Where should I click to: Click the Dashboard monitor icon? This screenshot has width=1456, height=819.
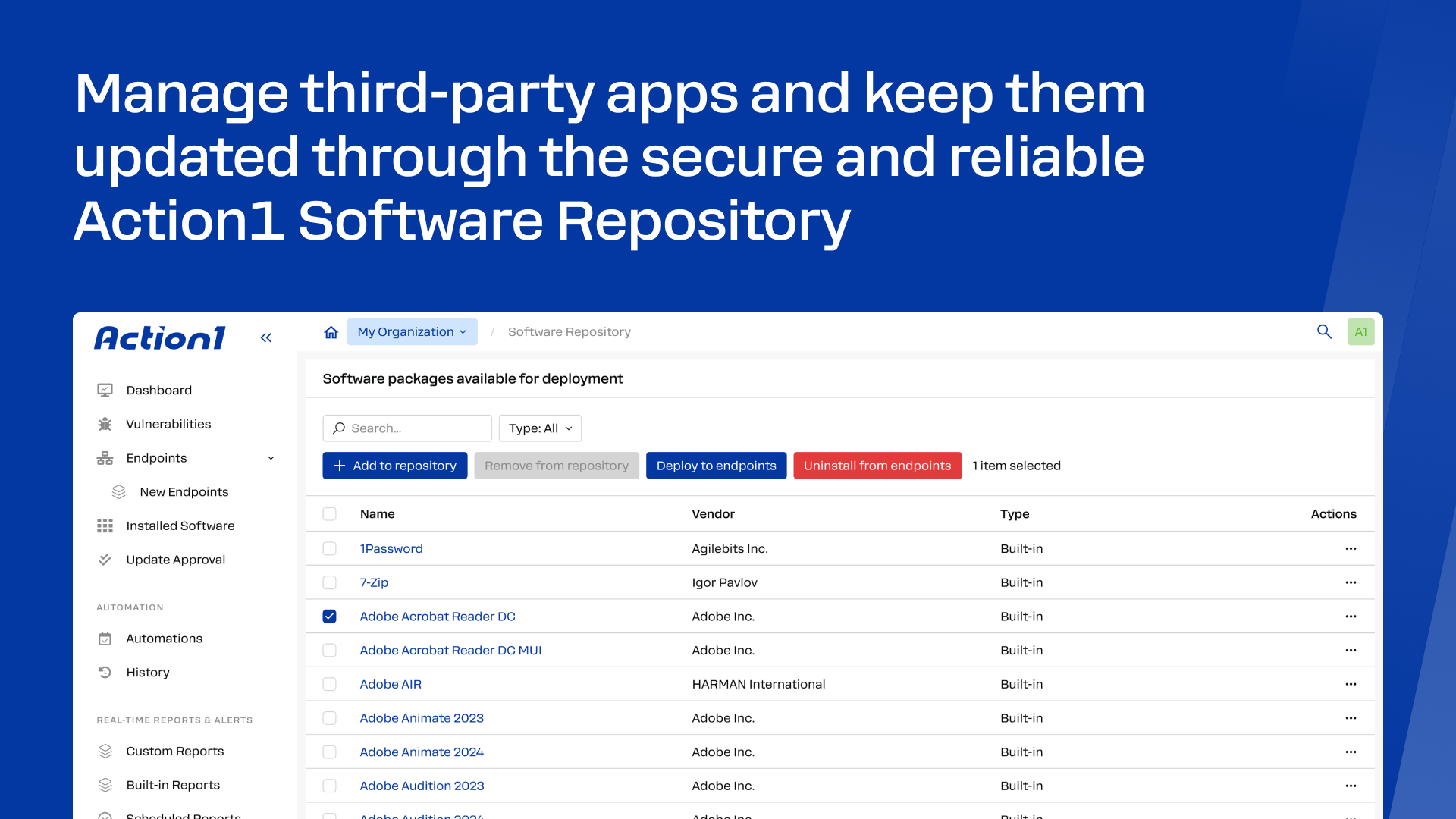pos(105,390)
